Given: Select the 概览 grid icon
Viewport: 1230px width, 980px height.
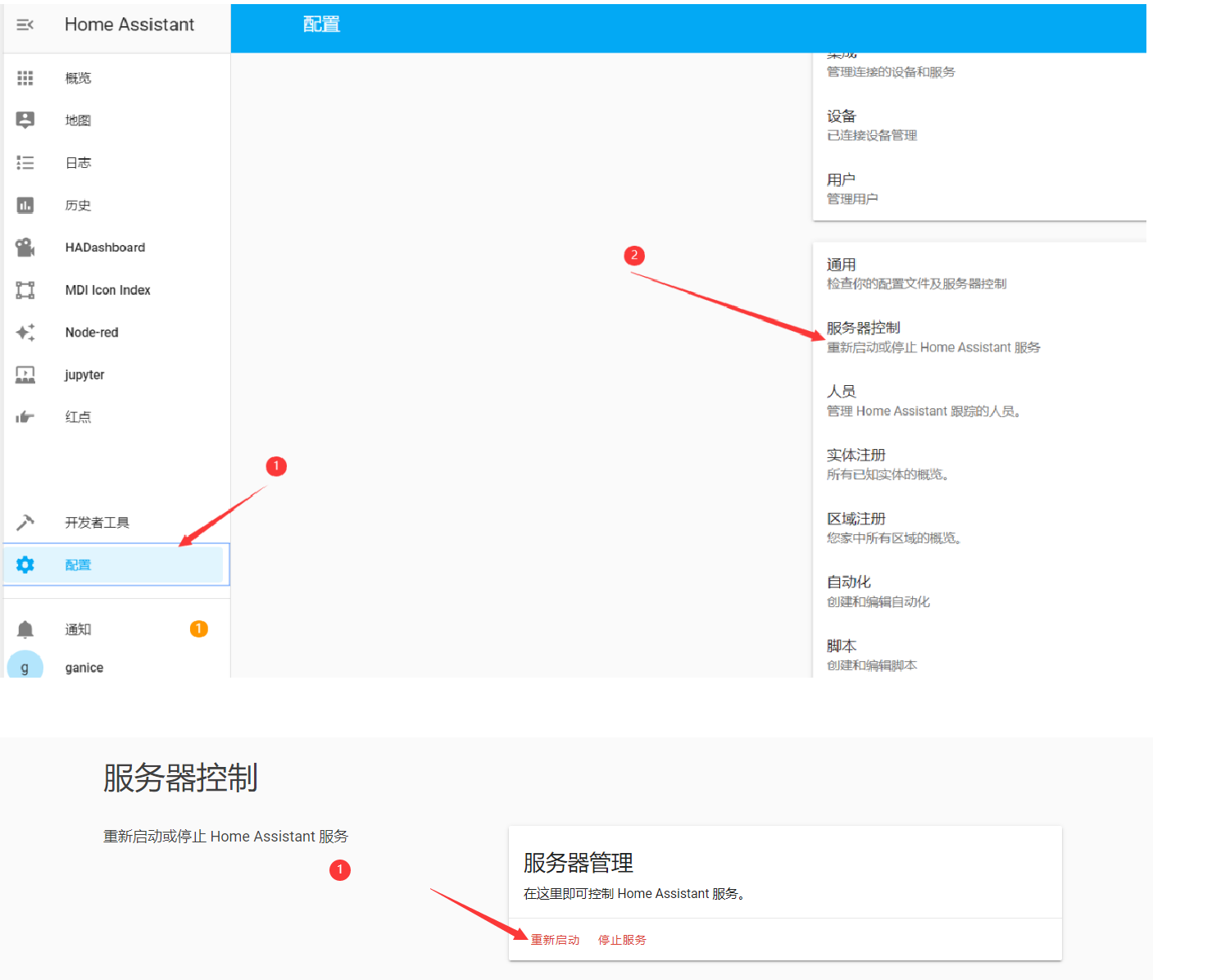Looking at the screenshot, I should coord(25,77).
